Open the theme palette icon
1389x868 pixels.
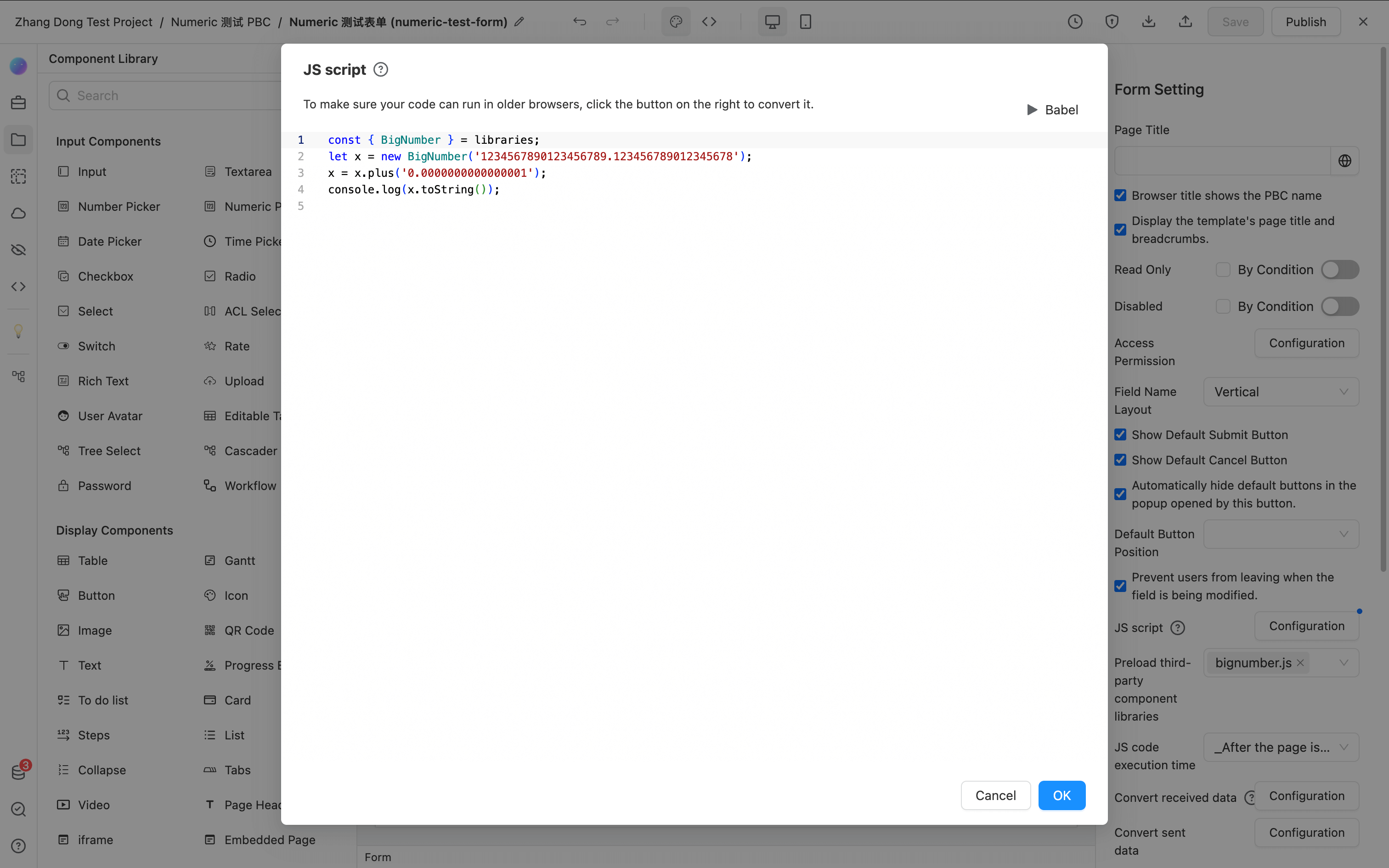click(676, 22)
